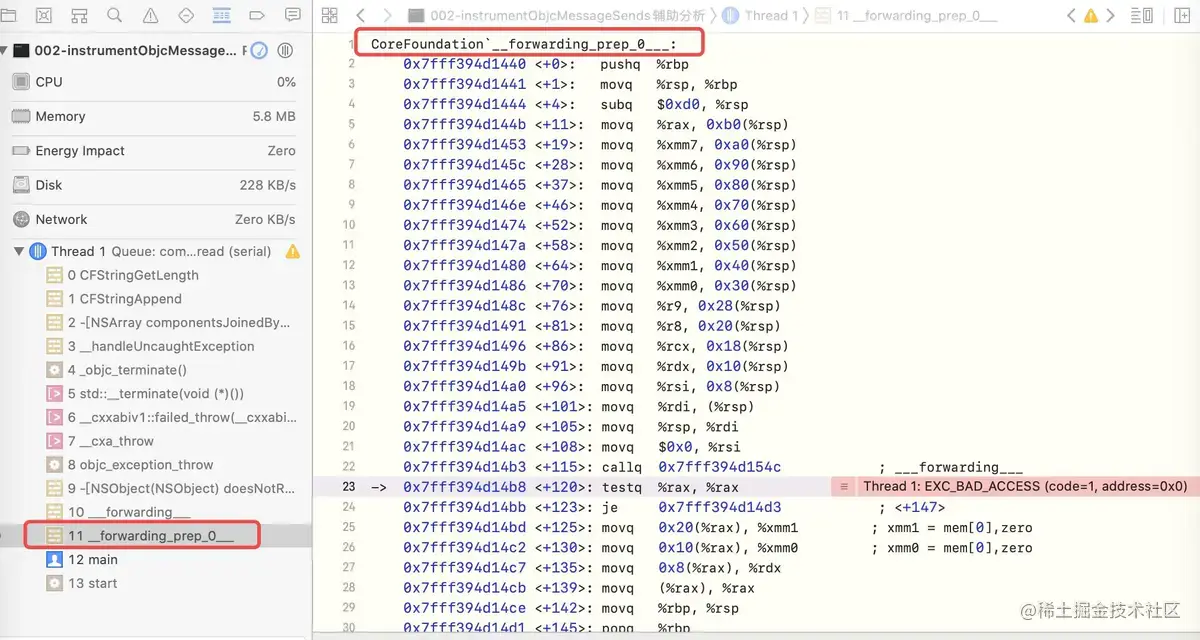Open the related items grid menu

tap(328, 15)
